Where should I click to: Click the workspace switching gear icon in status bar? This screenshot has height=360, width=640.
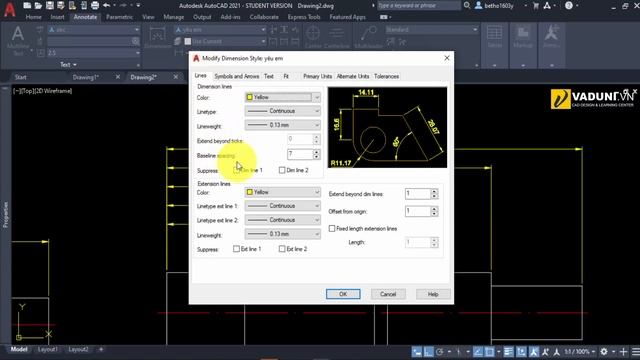point(604,351)
